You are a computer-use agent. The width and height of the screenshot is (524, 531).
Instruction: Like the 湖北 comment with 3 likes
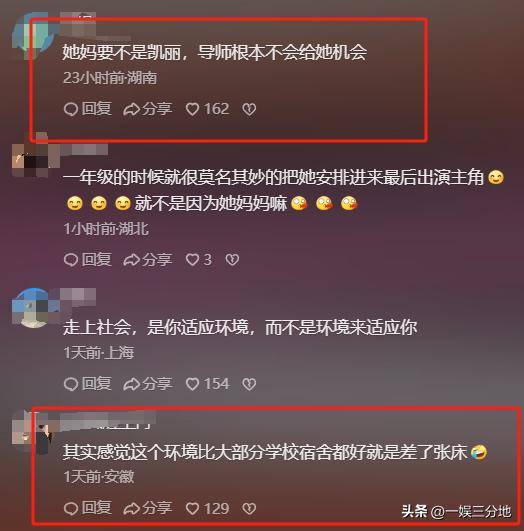pos(199,260)
